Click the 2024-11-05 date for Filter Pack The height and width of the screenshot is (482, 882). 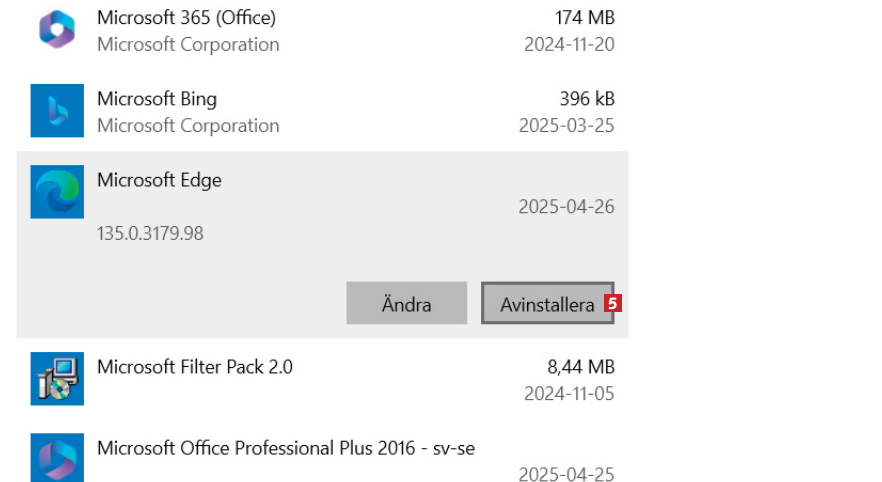tap(569, 394)
